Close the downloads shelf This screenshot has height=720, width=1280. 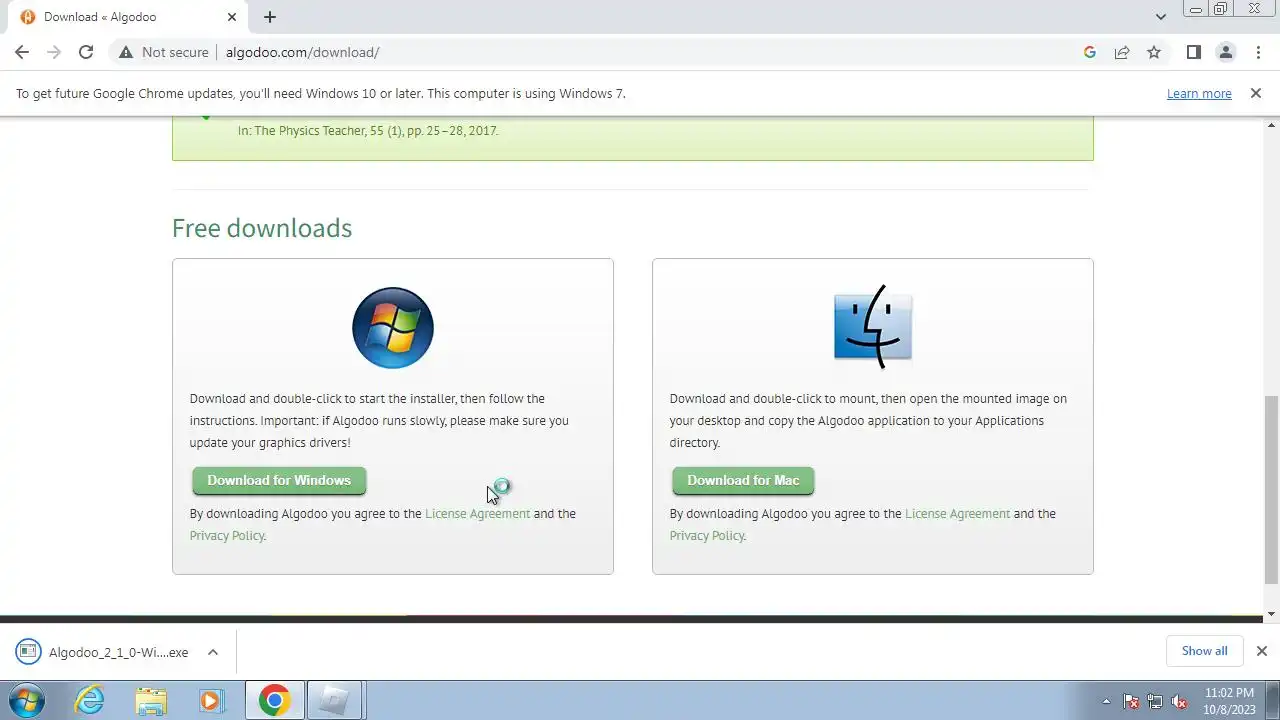click(1261, 651)
